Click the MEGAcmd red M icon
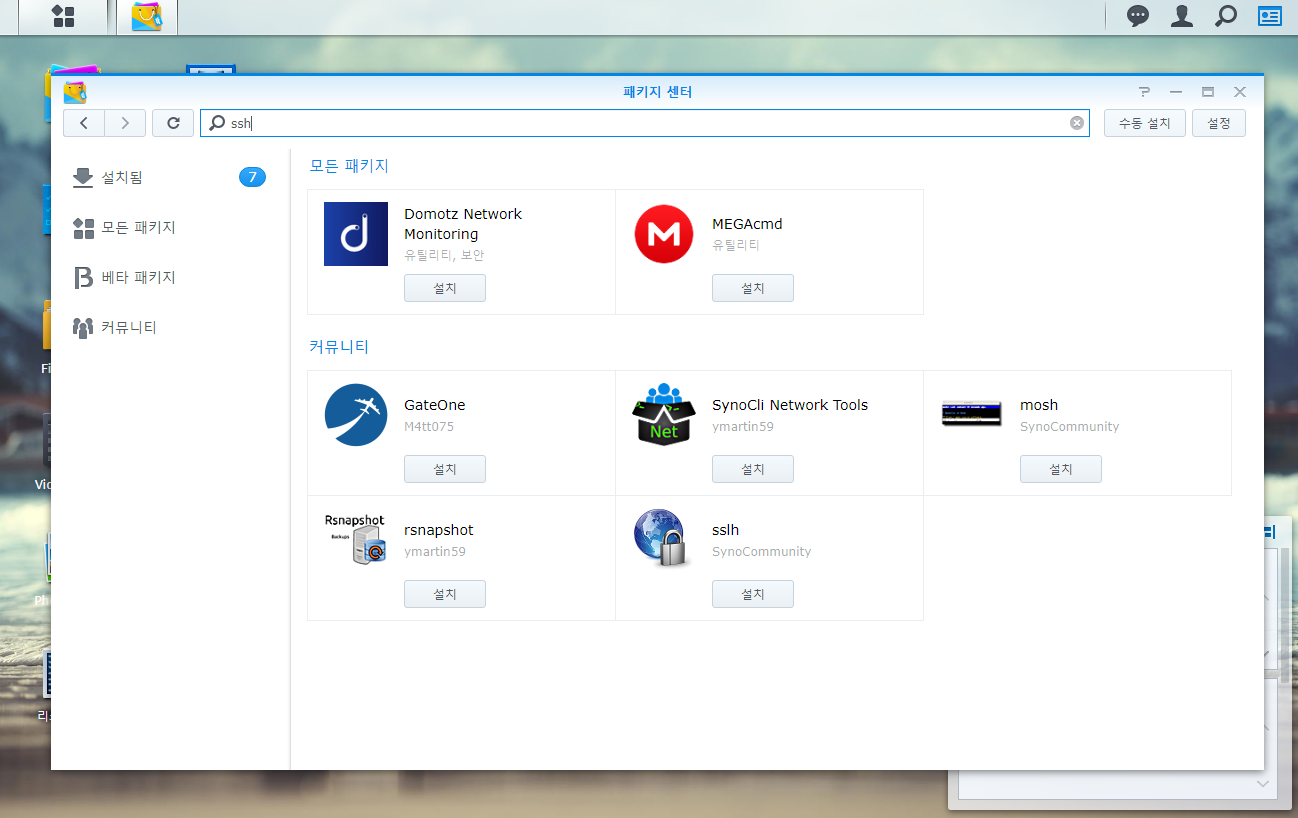 (664, 234)
